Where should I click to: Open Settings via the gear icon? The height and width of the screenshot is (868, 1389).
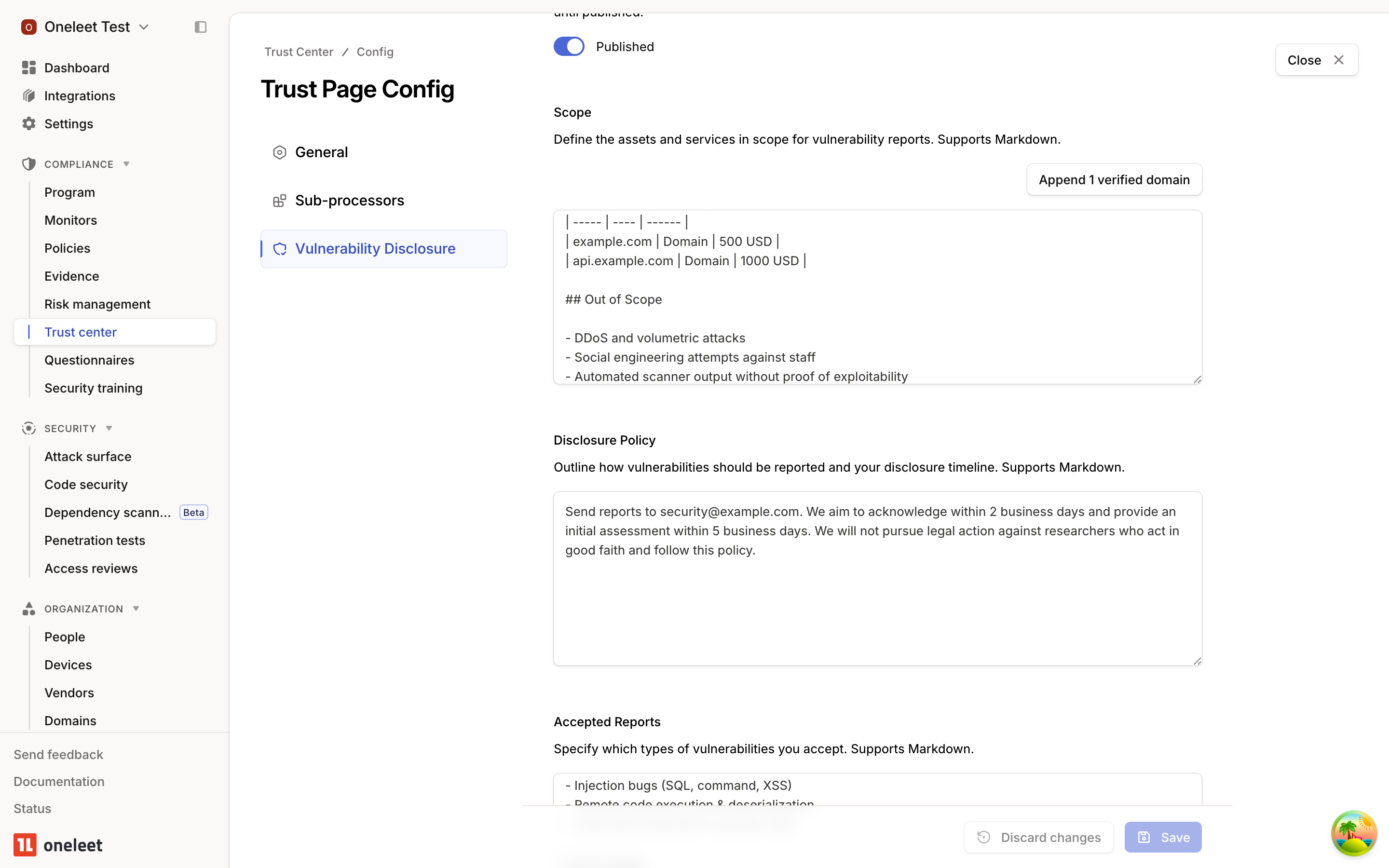(29, 124)
